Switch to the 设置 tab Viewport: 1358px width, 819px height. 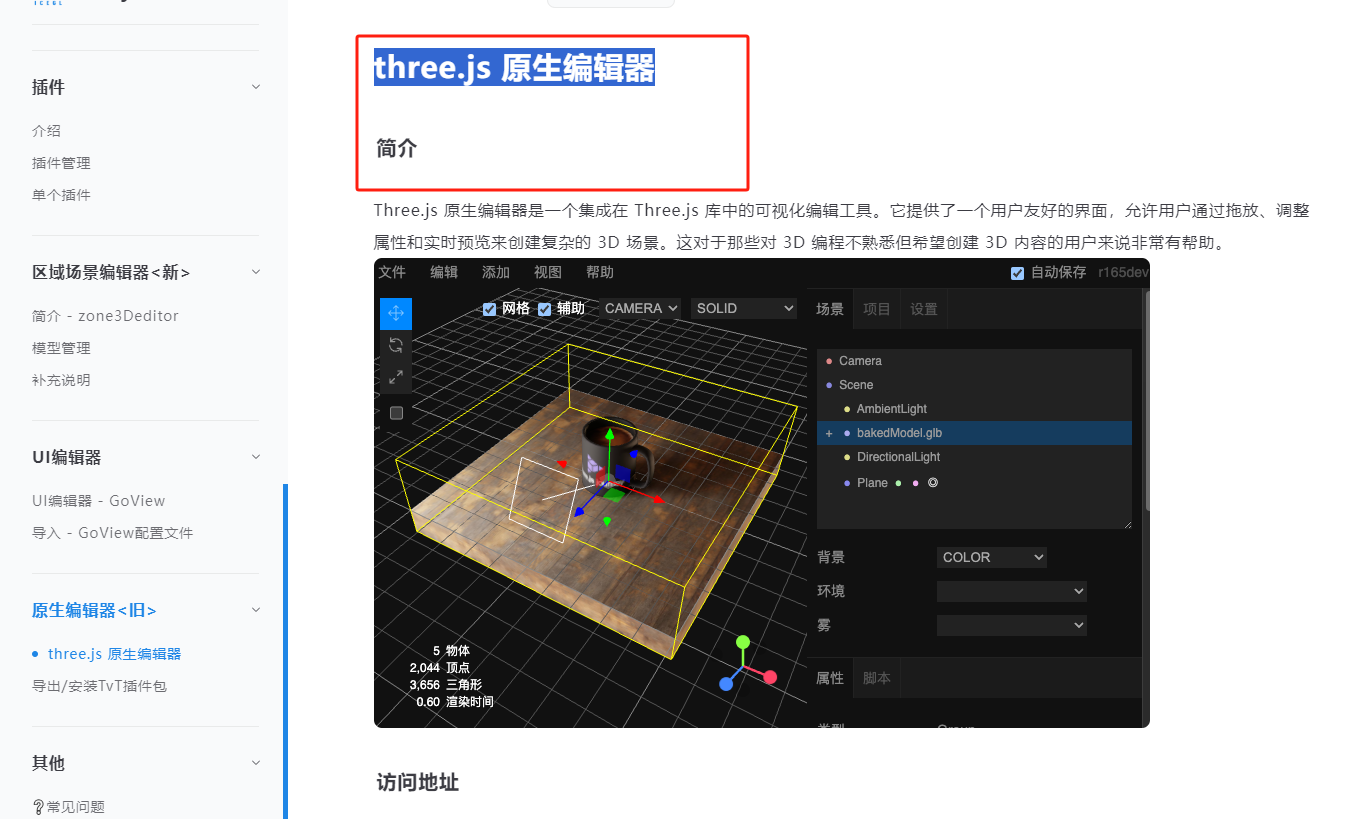click(x=924, y=309)
